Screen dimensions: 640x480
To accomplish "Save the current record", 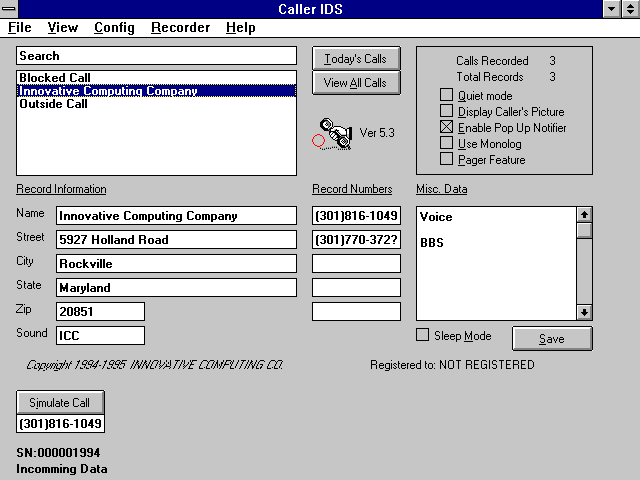I will (x=551, y=339).
